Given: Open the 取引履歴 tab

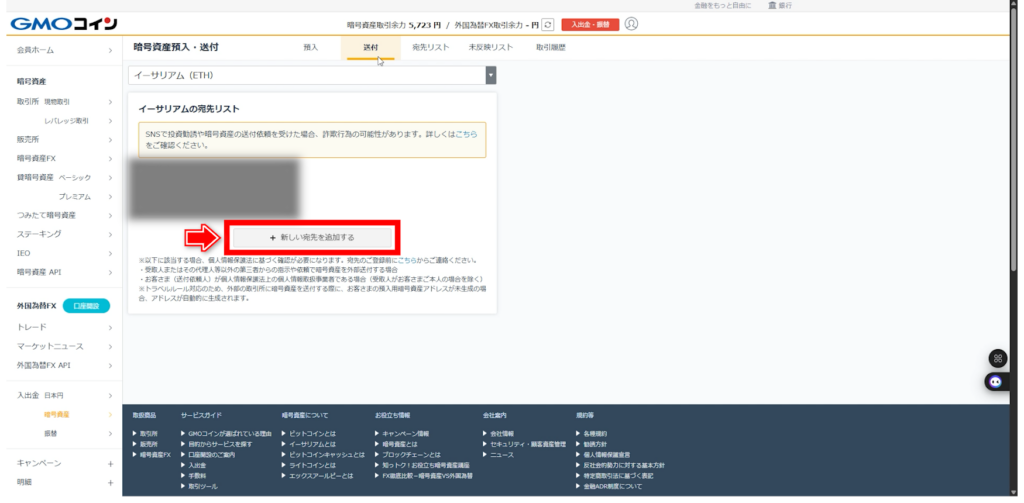Looking at the screenshot, I should tap(551, 47).
